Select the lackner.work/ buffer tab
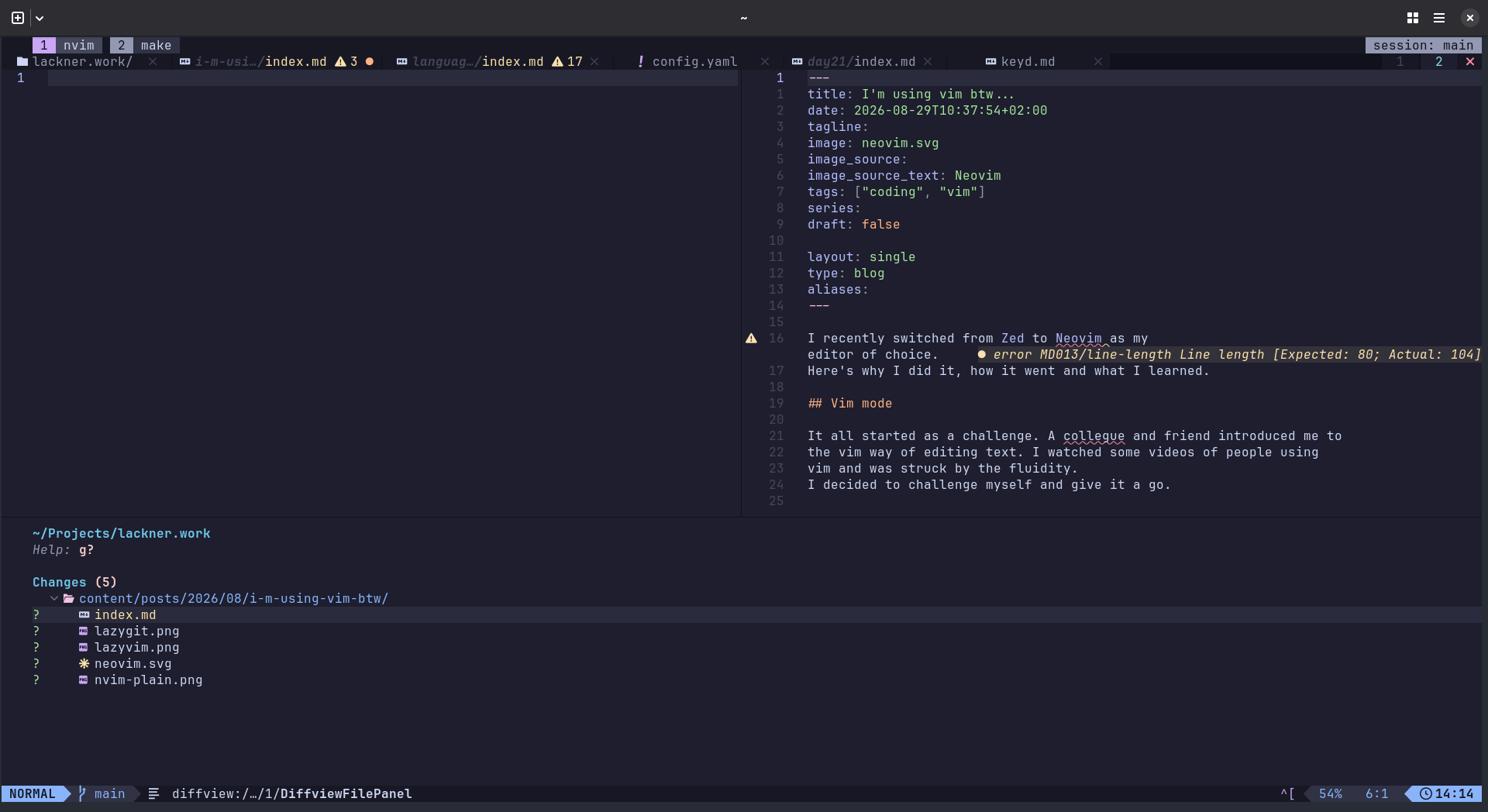This screenshot has height=812, width=1488. pyautogui.click(x=82, y=61)
